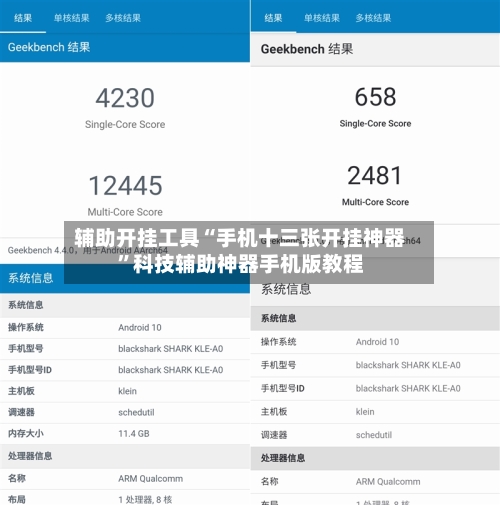Click right 手机型号ID blackshark SHARK KLE-A0 value
The width and height of the screenshot is (500, 505).
(x=408, y=389)
